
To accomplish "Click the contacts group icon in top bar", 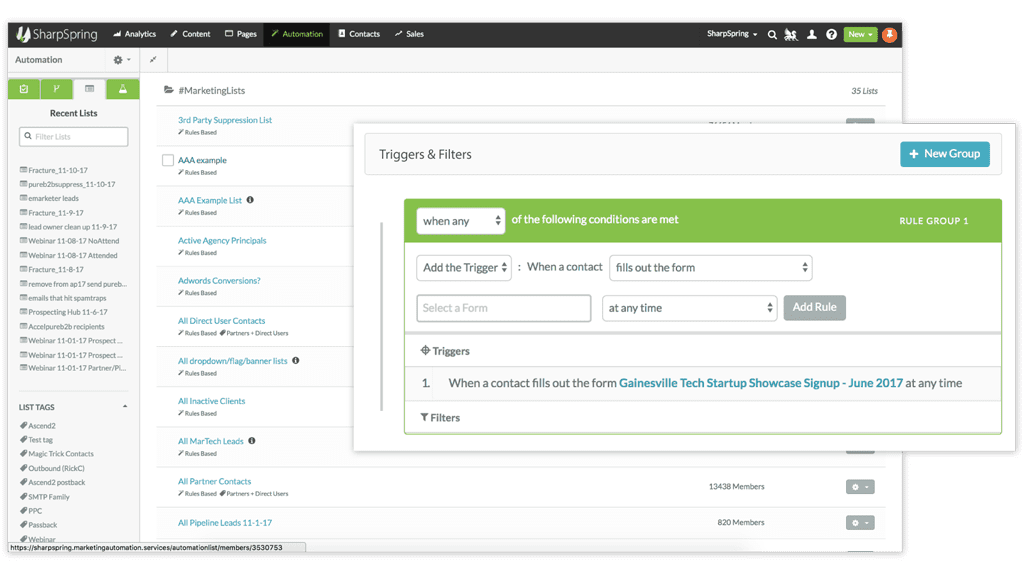I will tap(791, 35).
